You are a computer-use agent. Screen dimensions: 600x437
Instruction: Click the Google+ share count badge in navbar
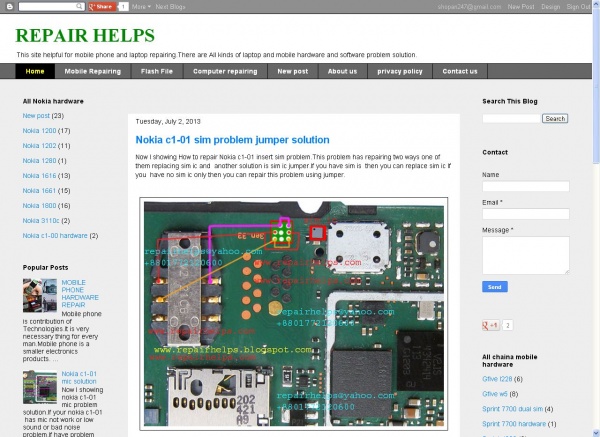pos(123,7)
